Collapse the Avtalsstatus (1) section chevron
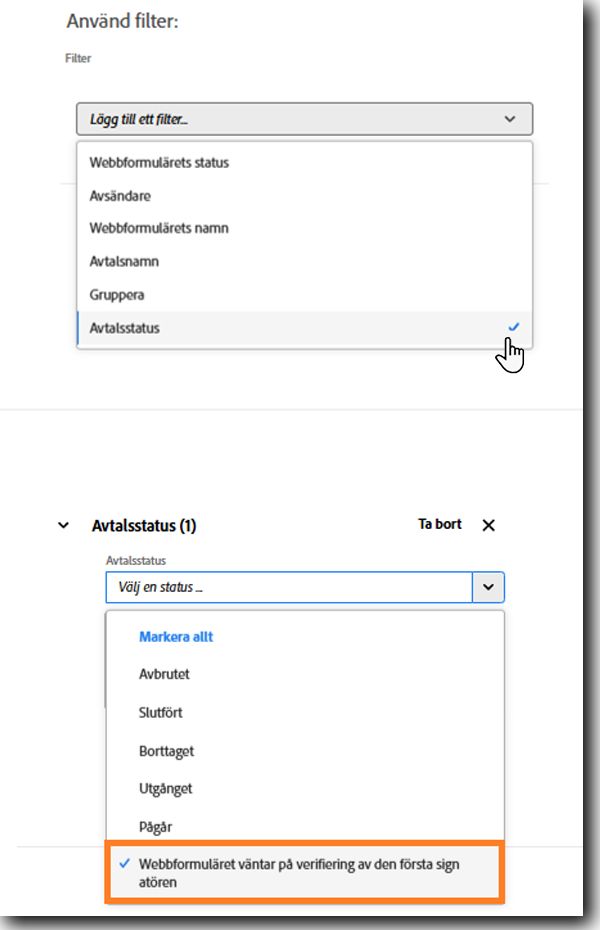 pos(64,525)
